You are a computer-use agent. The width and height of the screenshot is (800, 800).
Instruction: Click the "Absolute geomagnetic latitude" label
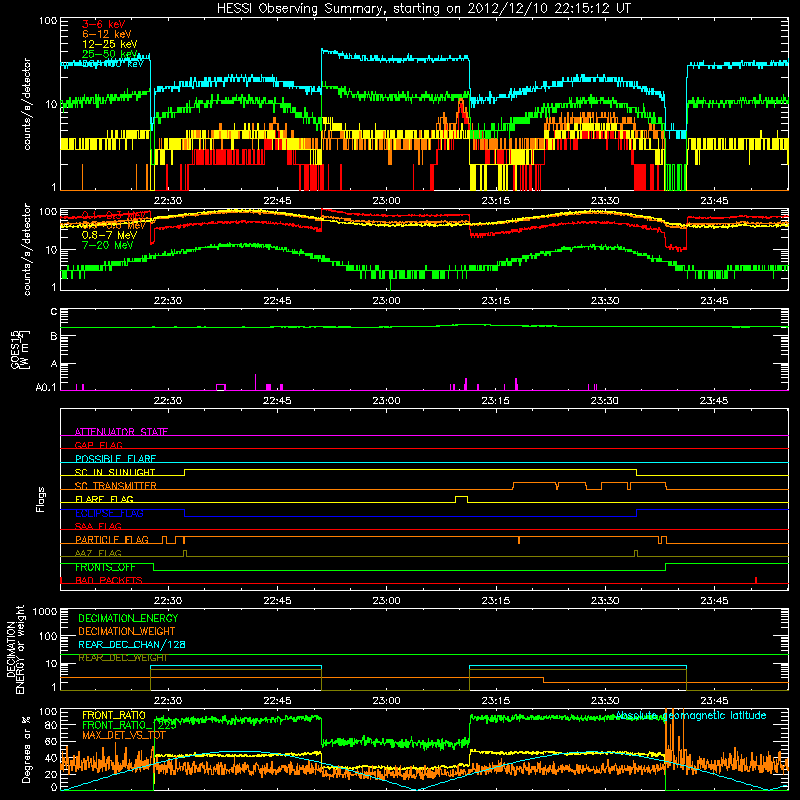pos(691,715)
